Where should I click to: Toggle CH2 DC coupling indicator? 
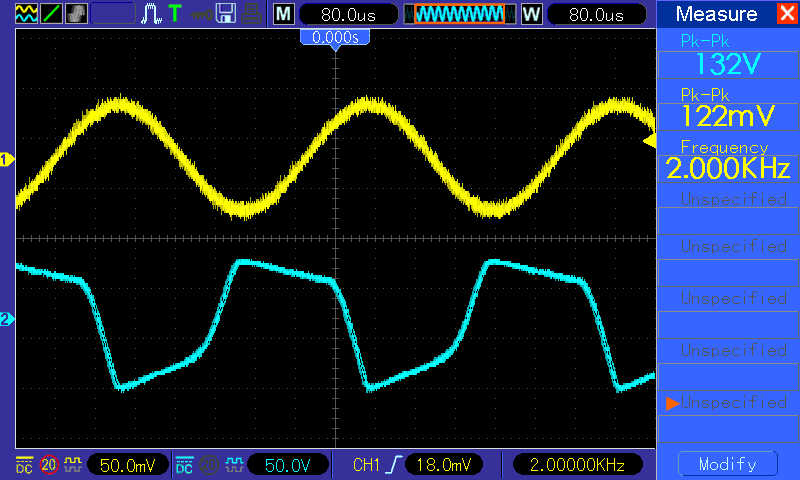184,464
